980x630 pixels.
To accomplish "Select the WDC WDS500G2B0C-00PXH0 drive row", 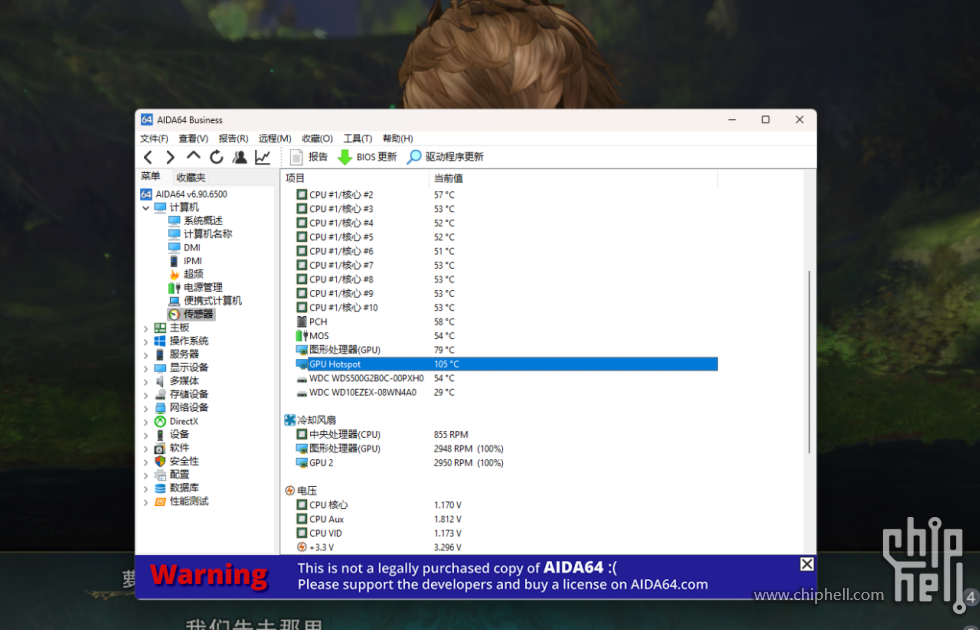I will (506, 379).
